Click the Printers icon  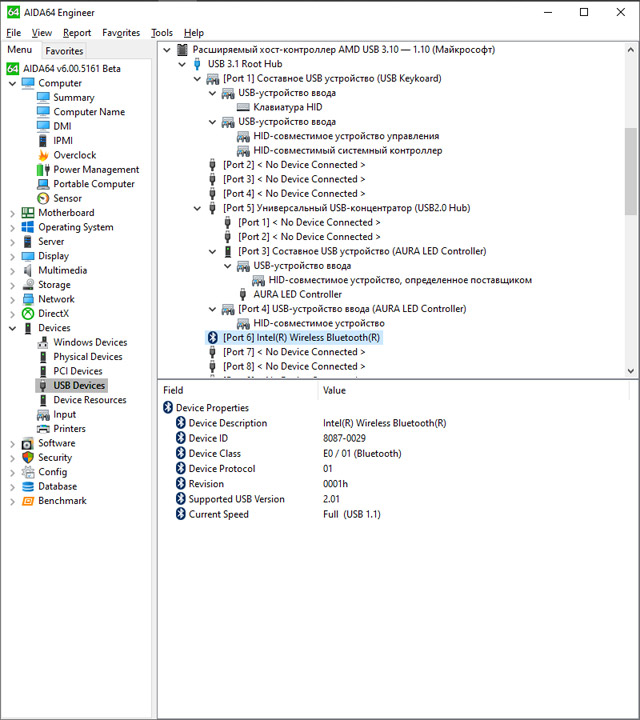(x=43, y=428)
